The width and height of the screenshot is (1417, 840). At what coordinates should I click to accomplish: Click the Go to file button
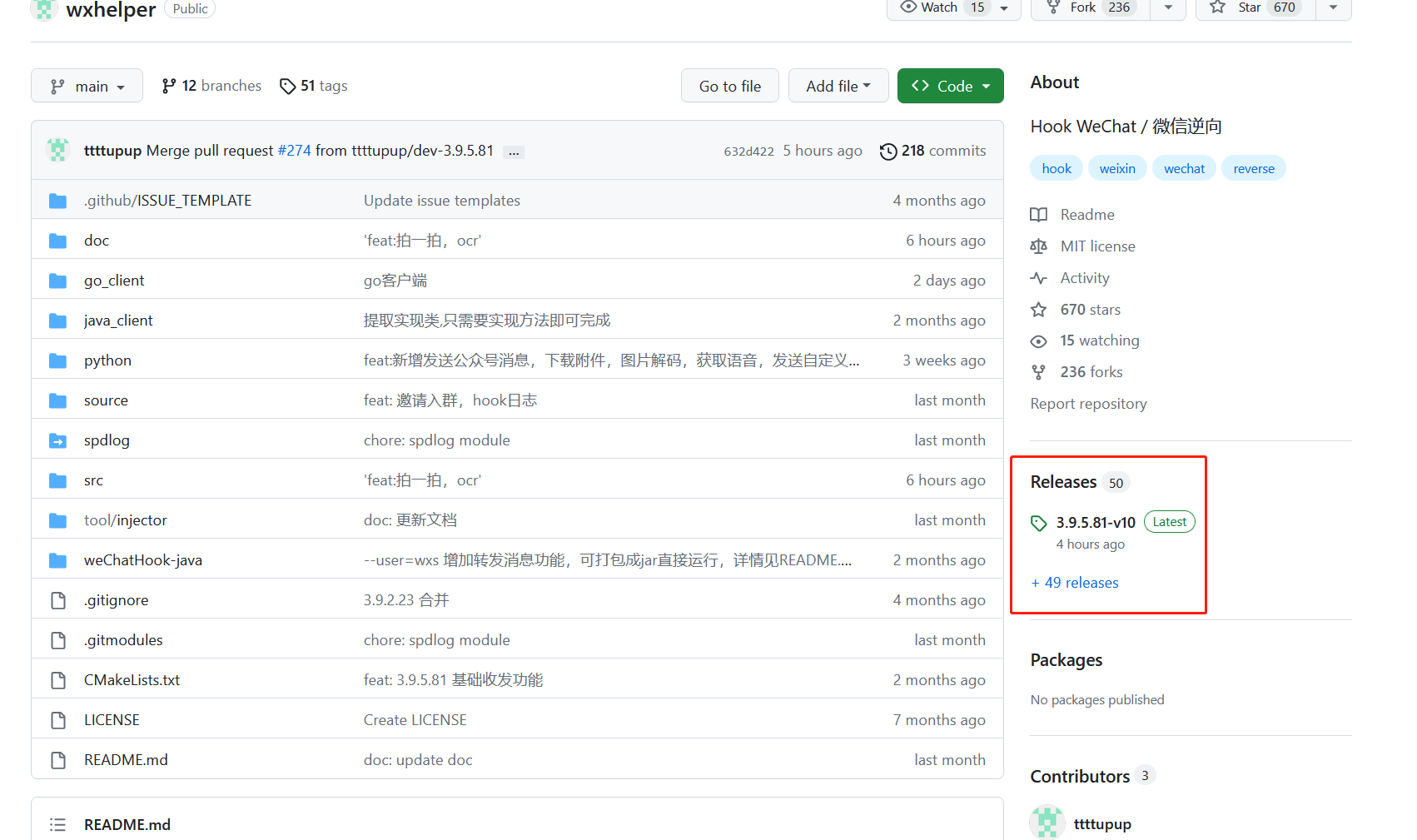[729, 86]
